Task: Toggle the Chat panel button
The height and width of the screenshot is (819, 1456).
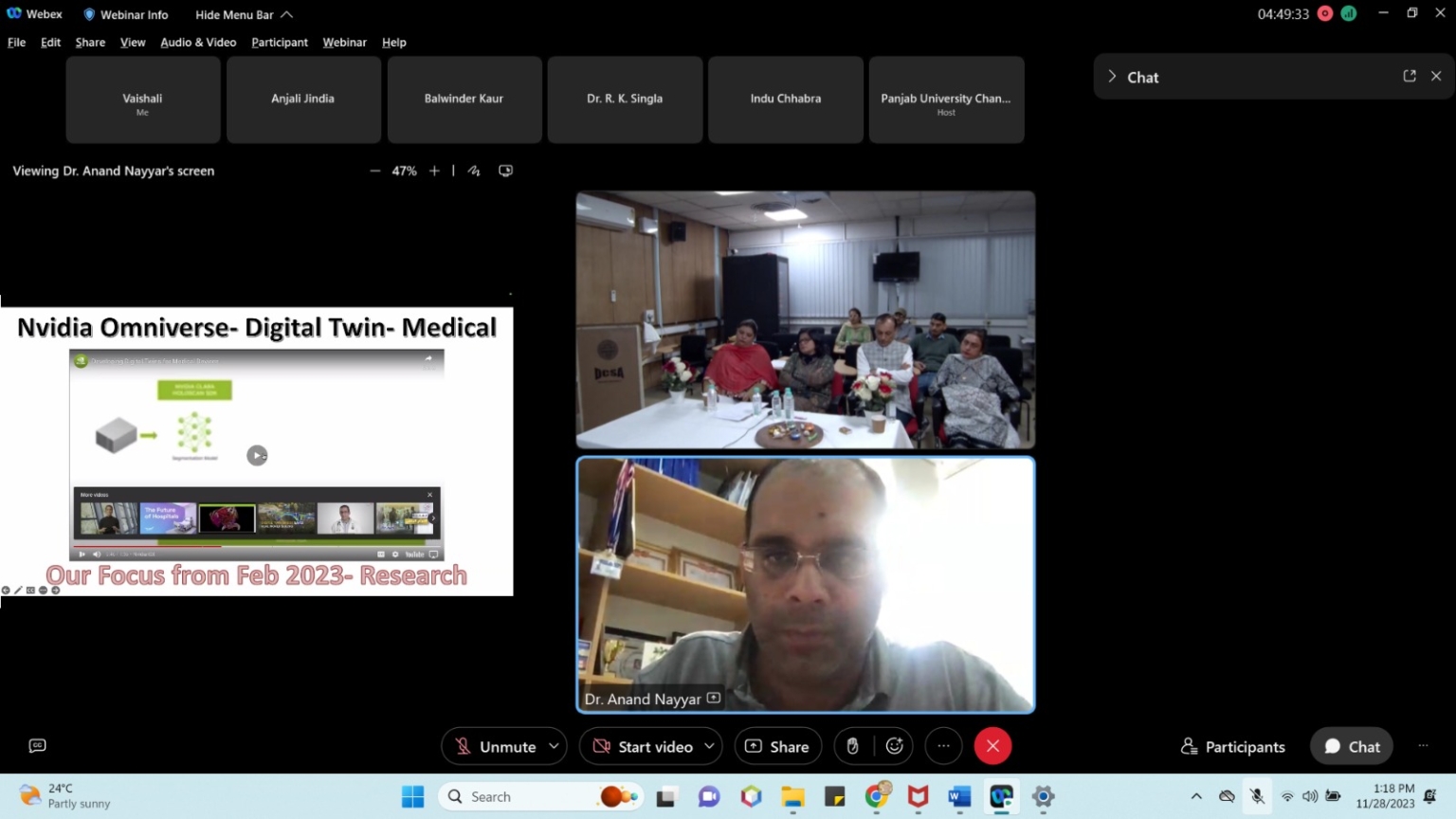Action: click(1352, 747)
